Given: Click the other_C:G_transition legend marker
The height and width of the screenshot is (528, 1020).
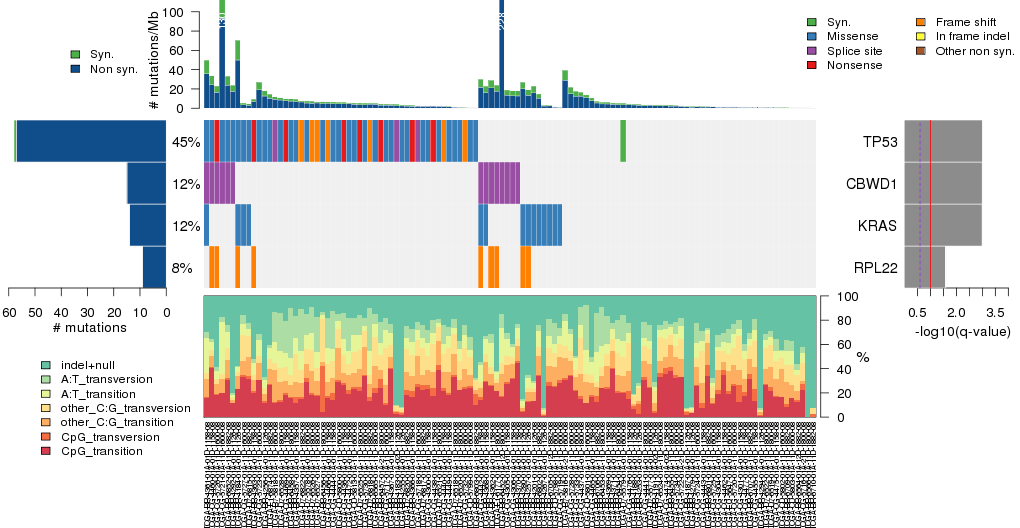Looking at the screenshot, I should pyautogui.click(x=46, y=422).
